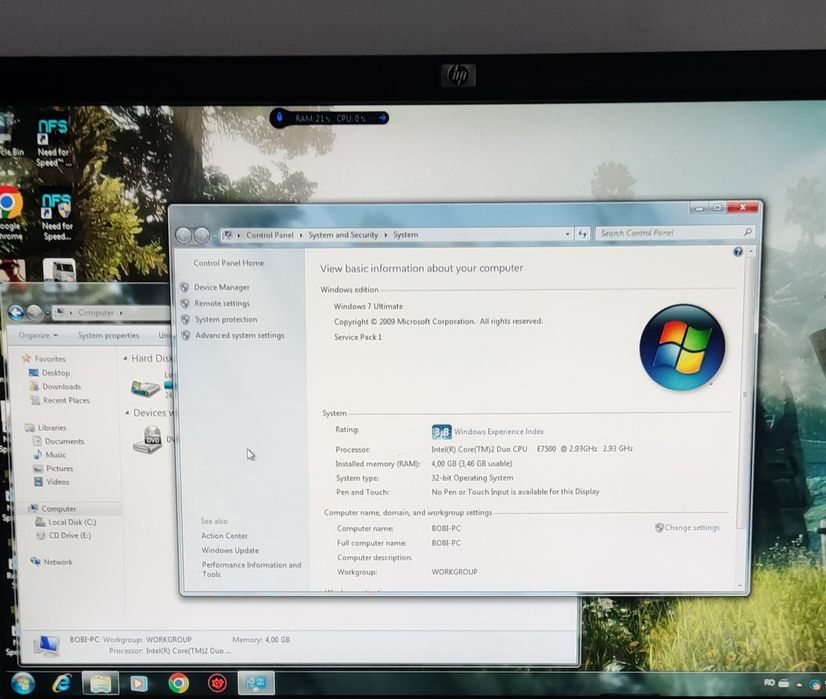Show hidden tray icons arrow

point(800,684)
